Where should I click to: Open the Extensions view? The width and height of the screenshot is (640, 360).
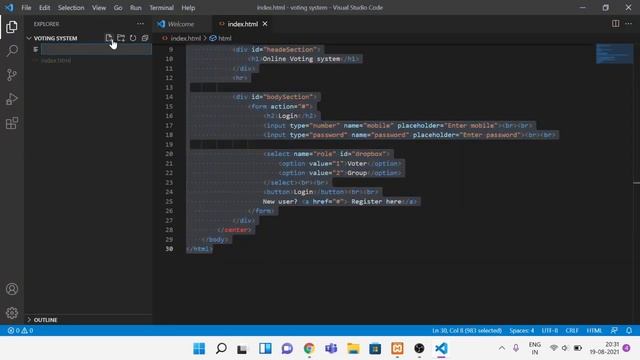pos(12,123)
